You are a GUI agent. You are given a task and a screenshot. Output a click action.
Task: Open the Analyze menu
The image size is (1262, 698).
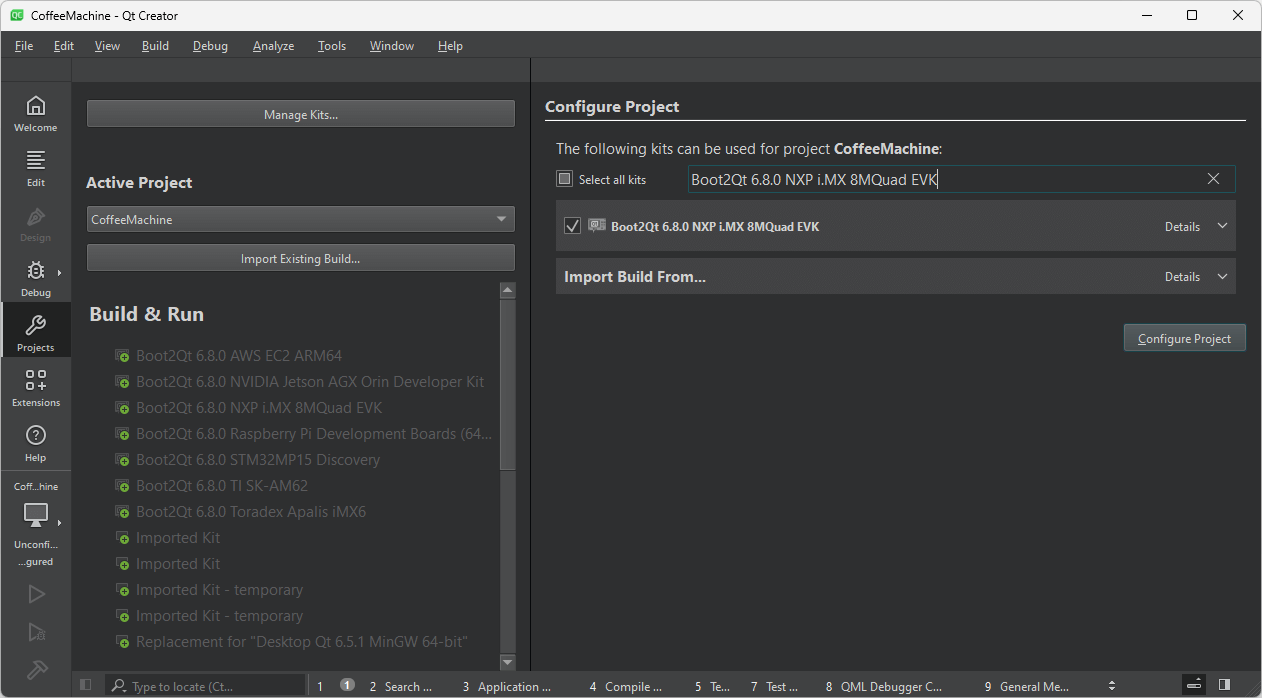pos(273,46)
